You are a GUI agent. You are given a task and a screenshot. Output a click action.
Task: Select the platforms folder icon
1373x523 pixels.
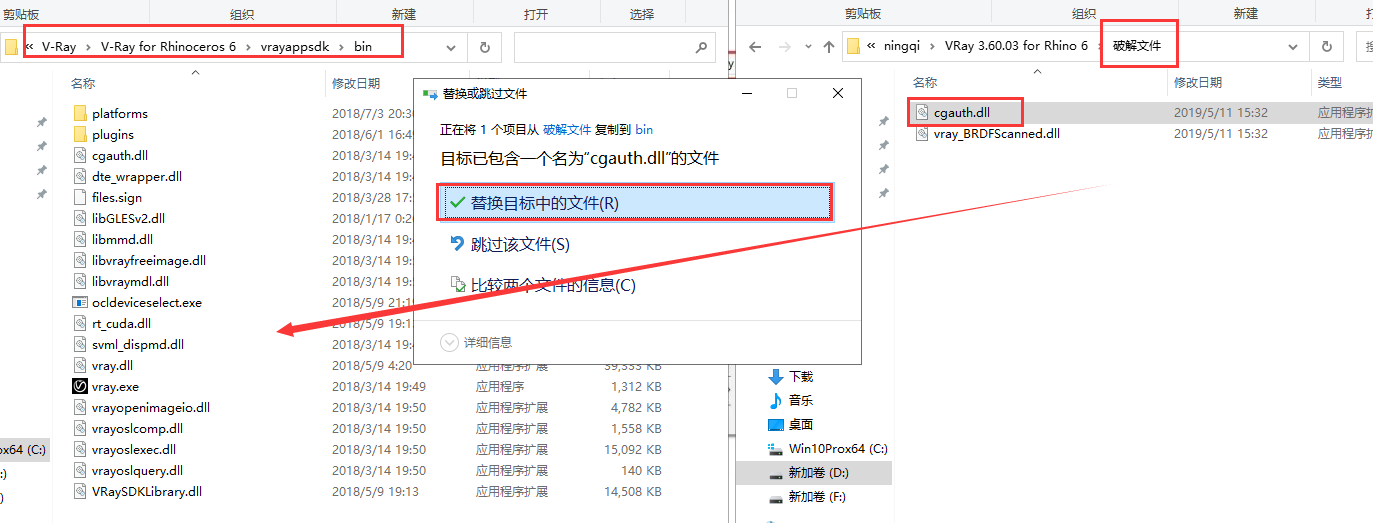click(81, 113)
